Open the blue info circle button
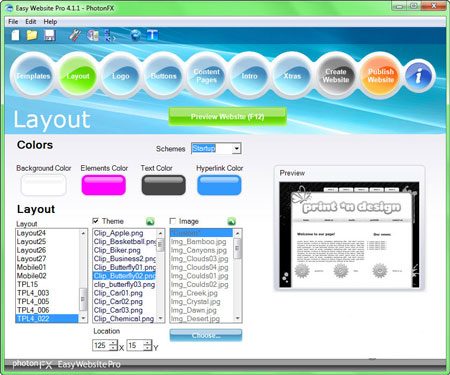This screenshot has height=375, width=450. pos(418,76)
